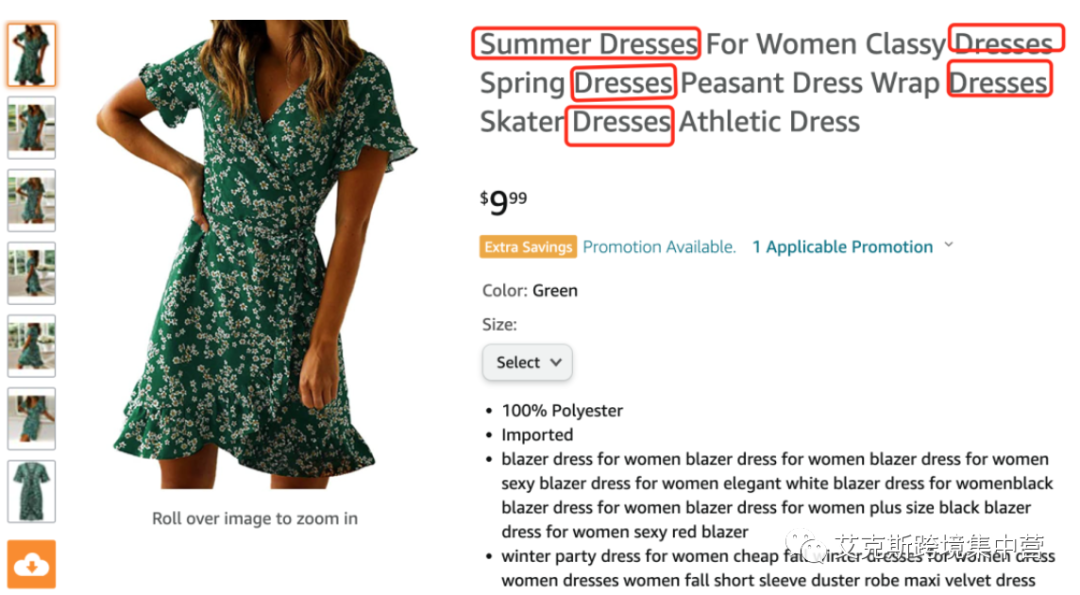Click the orange cloud download icon
The height and width of the screenshot is (595, 1080).
[32, 564]
